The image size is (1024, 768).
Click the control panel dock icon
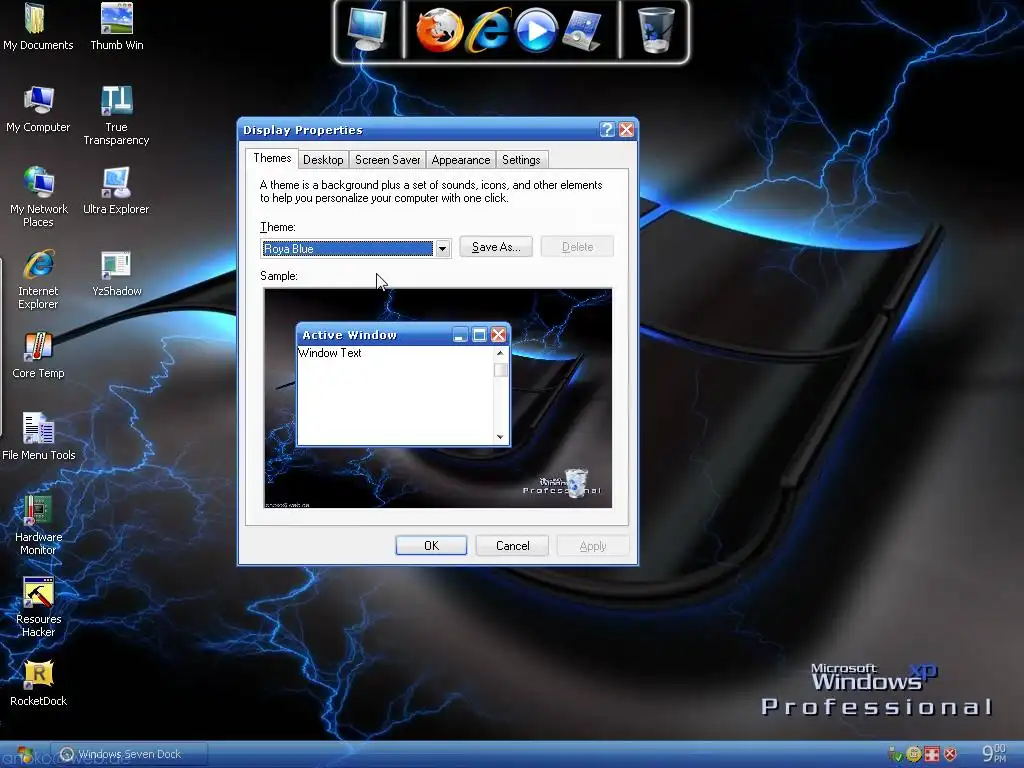(581, 30)
